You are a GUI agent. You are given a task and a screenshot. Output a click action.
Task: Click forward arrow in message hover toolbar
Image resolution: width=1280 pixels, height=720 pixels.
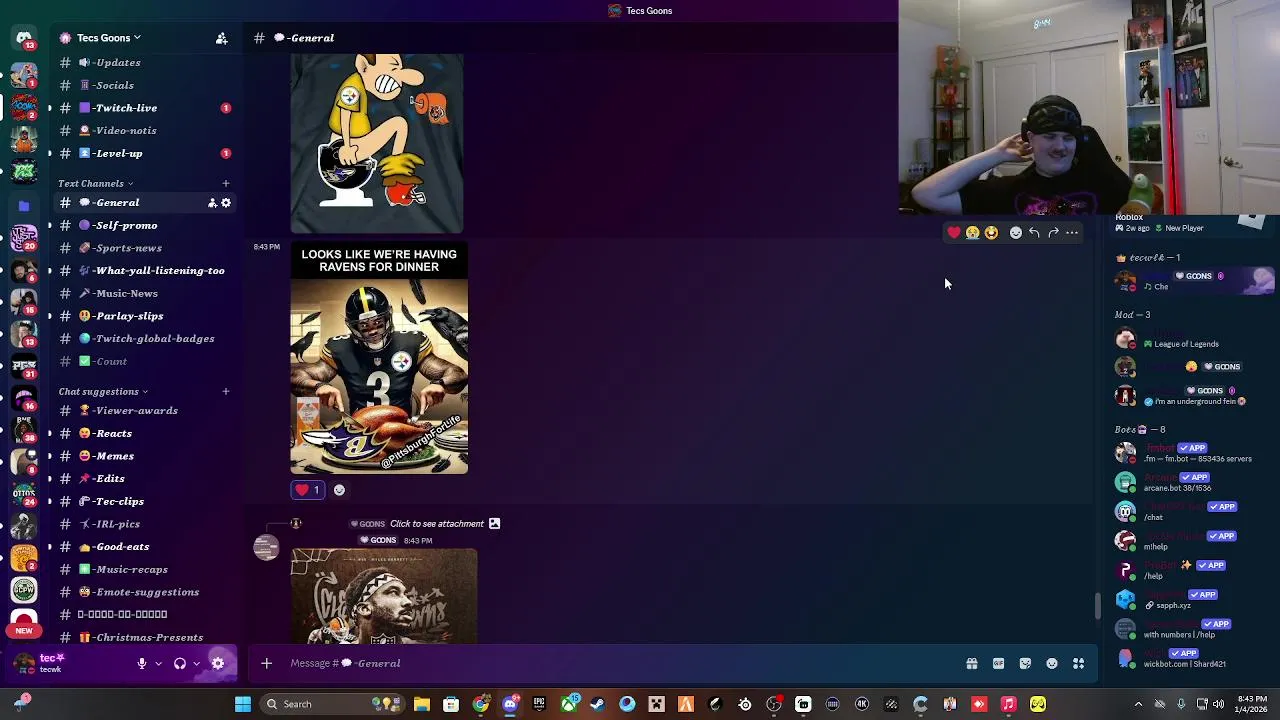tap(1053, 233)
